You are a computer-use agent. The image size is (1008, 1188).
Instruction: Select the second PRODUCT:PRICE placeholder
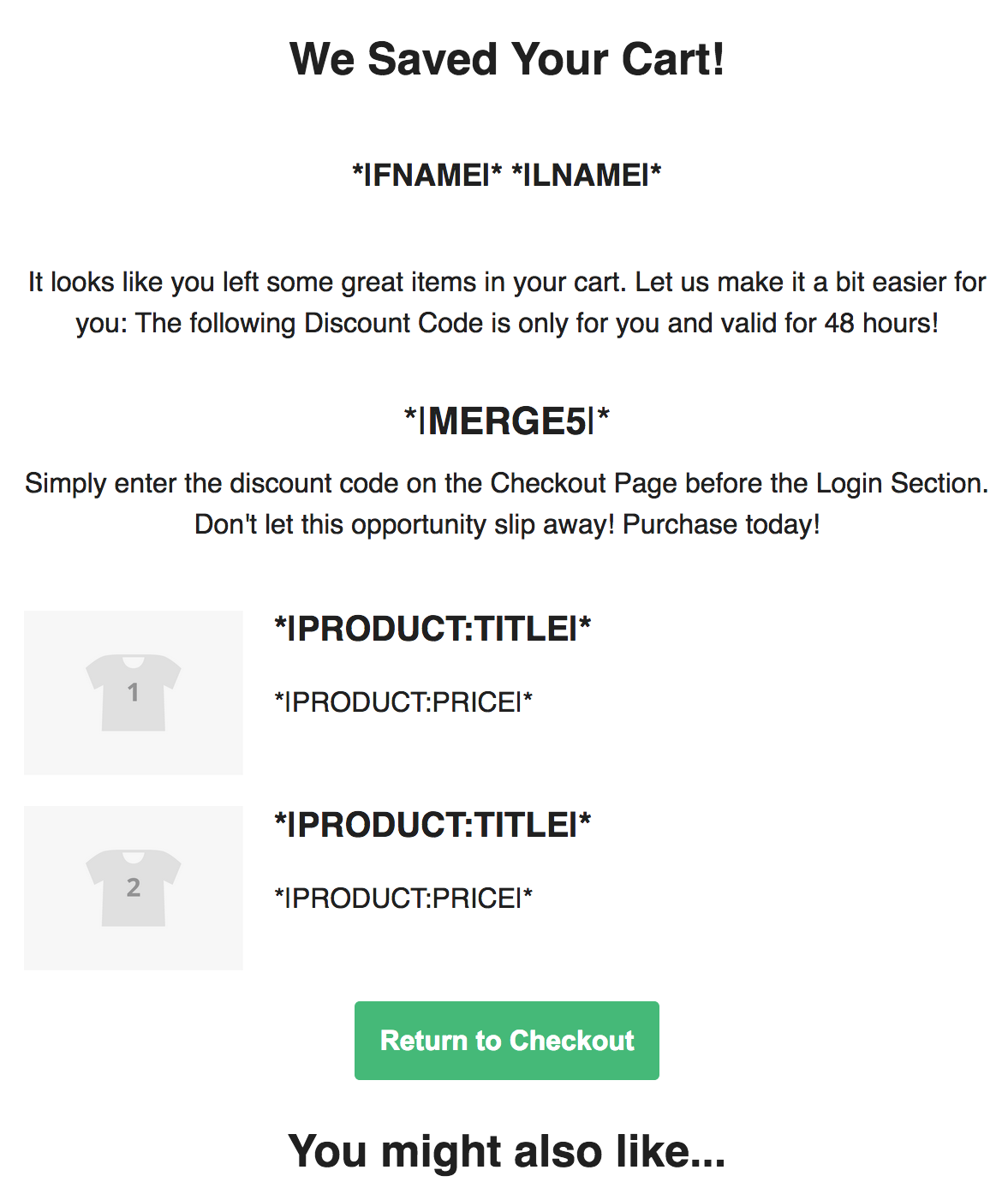coord(403,898)
